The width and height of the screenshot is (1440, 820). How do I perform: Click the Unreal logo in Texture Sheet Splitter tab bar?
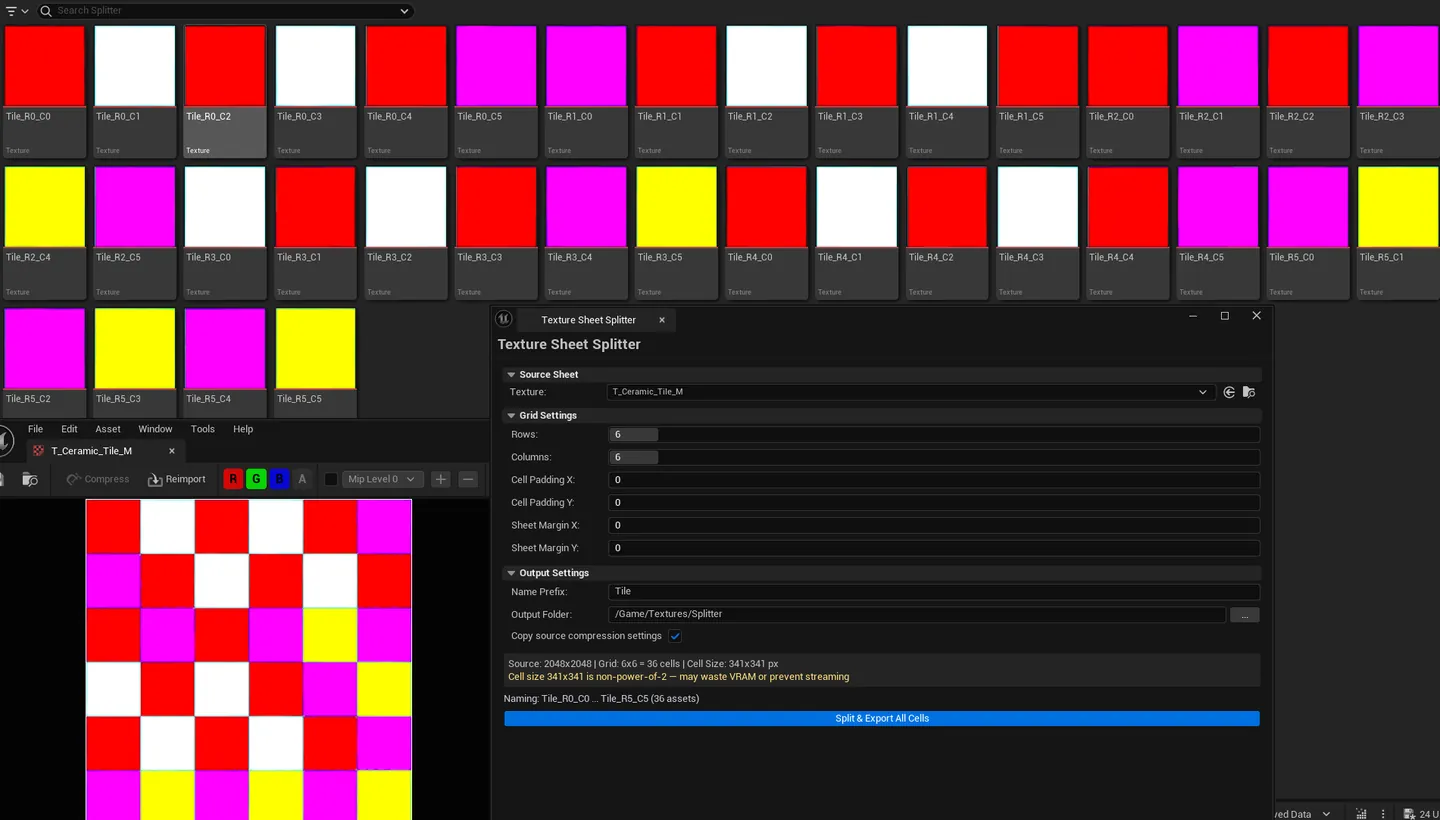[x=505, y=319]
